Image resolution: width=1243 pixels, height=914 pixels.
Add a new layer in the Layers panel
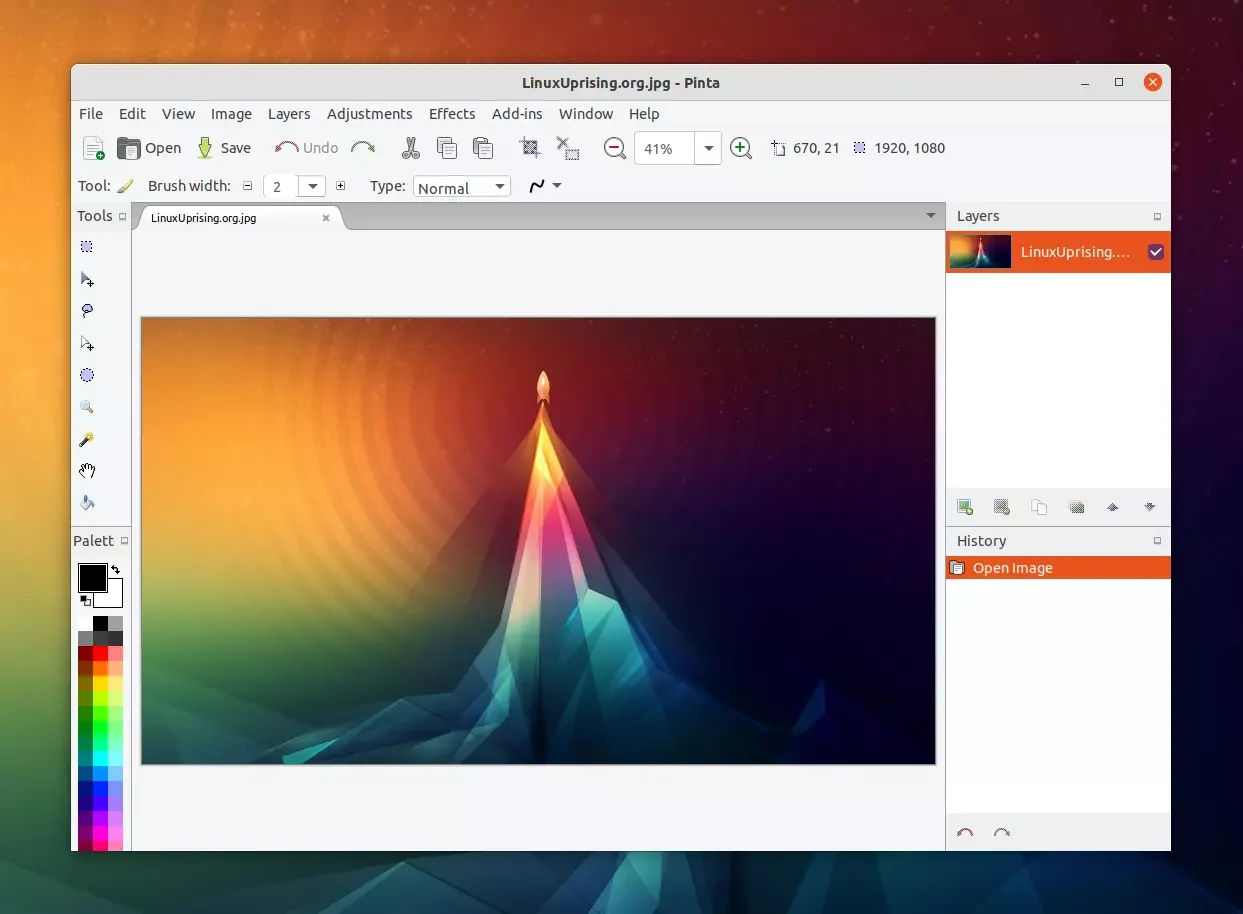tap(965, 507)
